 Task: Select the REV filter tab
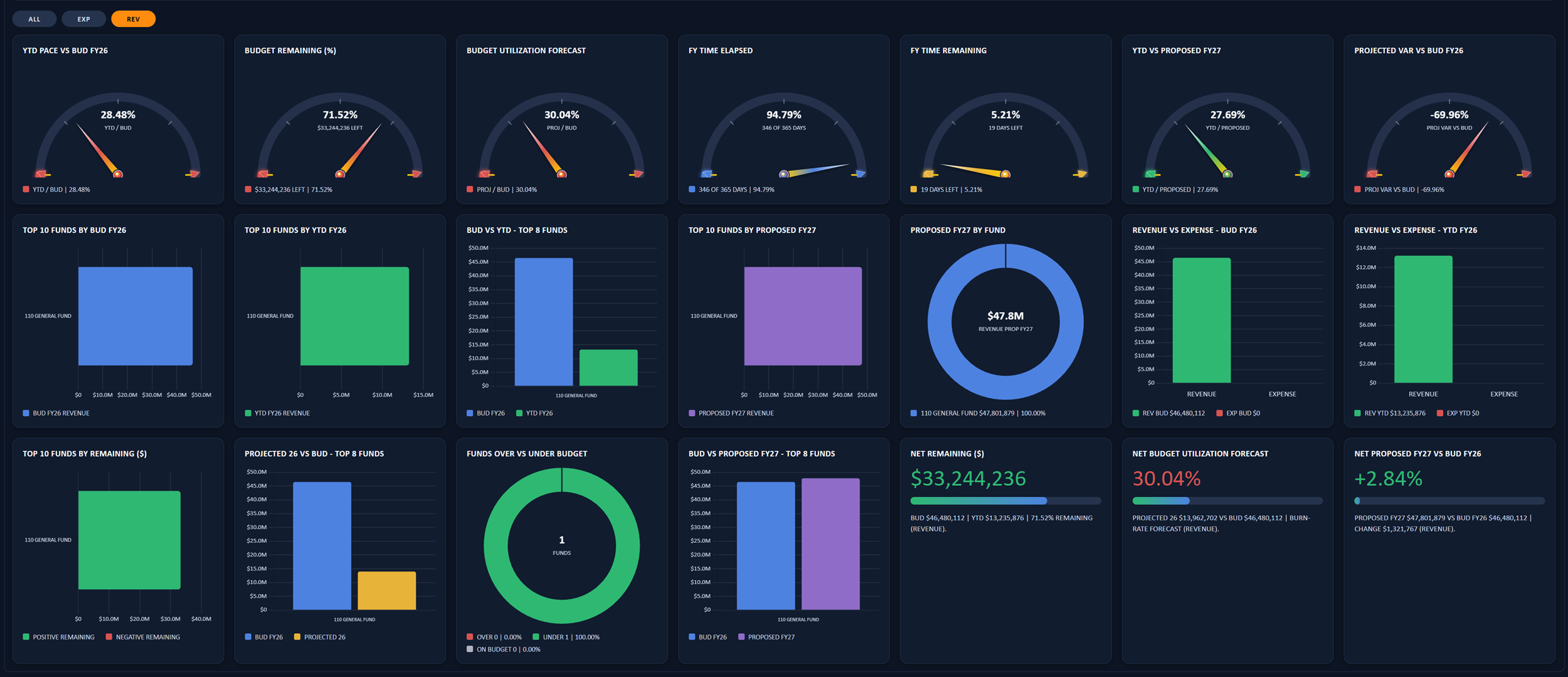pyautogui.click(x=133, y=19)
